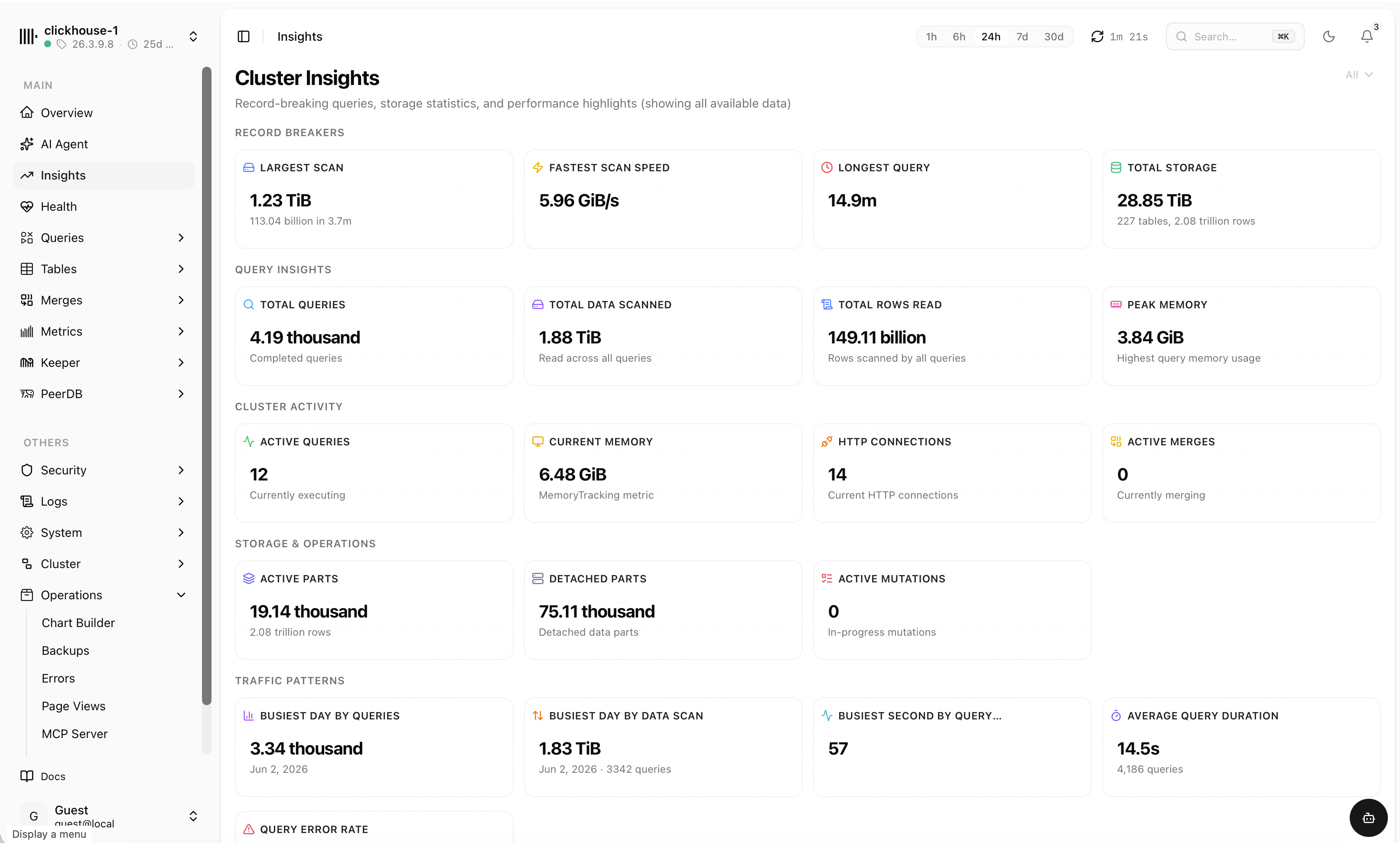This screenshot has width=1400, height=843.
Task: Expand the PeerDB menu
Action: pyautogui.click(x=104, y=394)
